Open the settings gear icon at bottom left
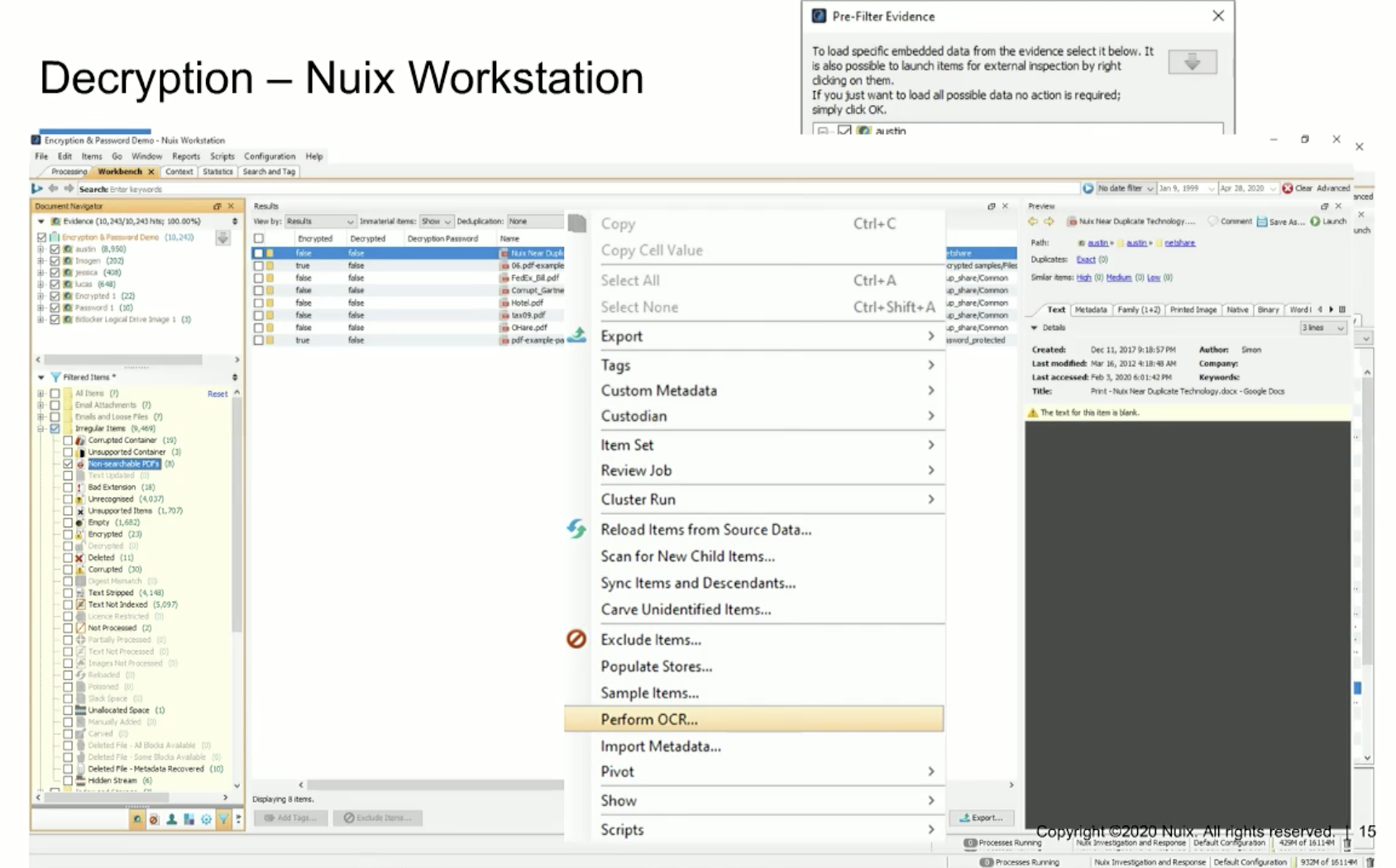The image size is (1396, 868). (206, 818)
